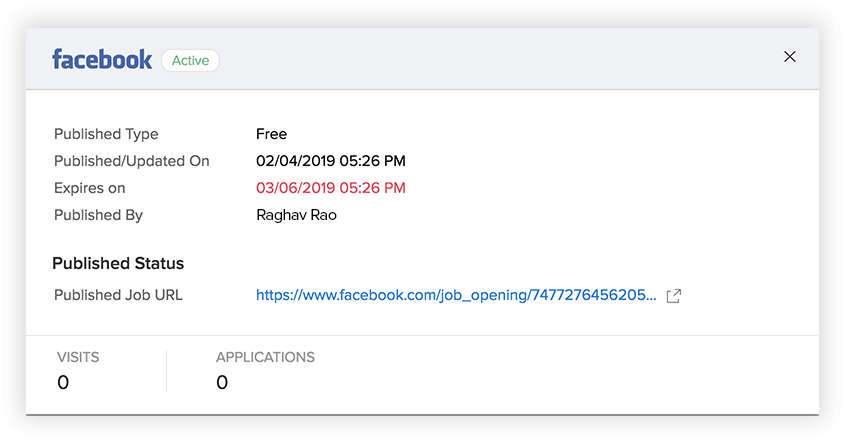Click the Published By label
Viewport: 845px width, 440px height.
point(98,215)
